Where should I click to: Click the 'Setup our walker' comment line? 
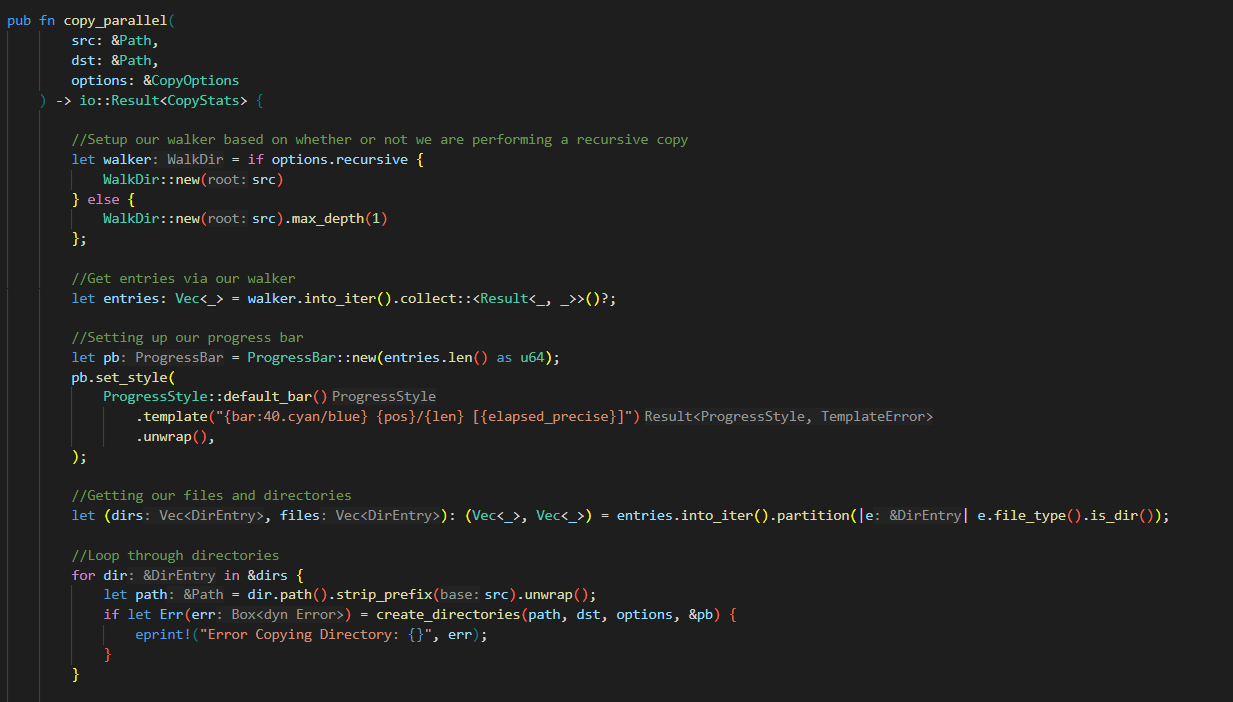coord(379,139)
